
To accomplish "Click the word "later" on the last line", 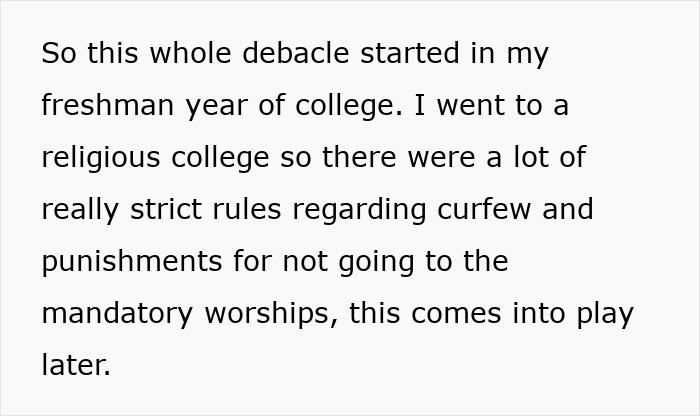I will coord(73,366).
